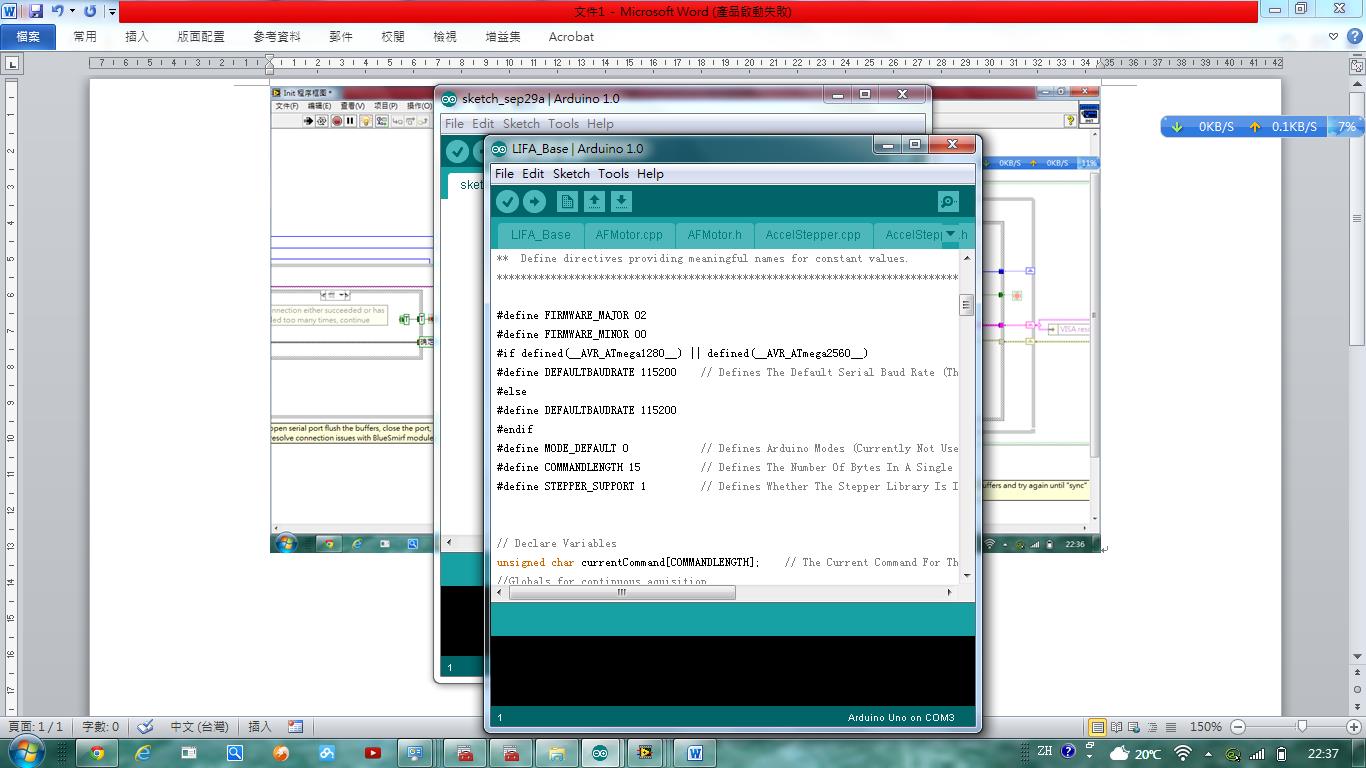1366x768 pixels.
Task: Click the 中文 (台灣) language button
Action: coord(199,727)
